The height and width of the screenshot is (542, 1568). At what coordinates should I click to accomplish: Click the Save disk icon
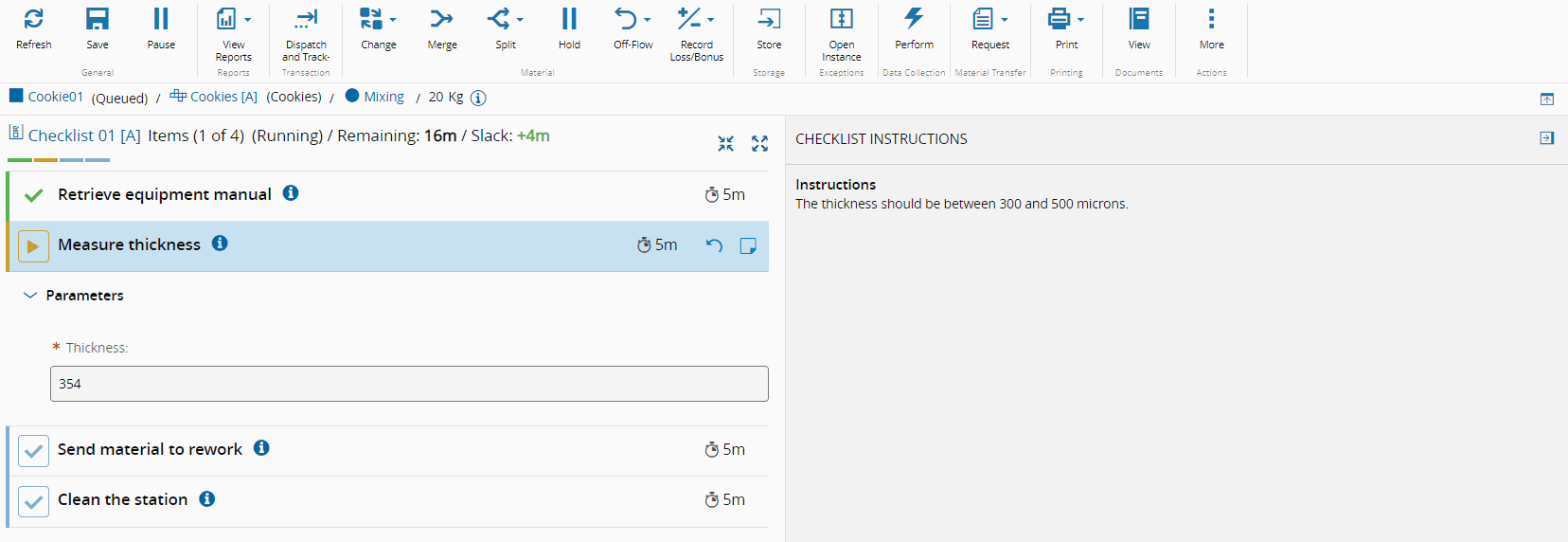coord(98,19)
